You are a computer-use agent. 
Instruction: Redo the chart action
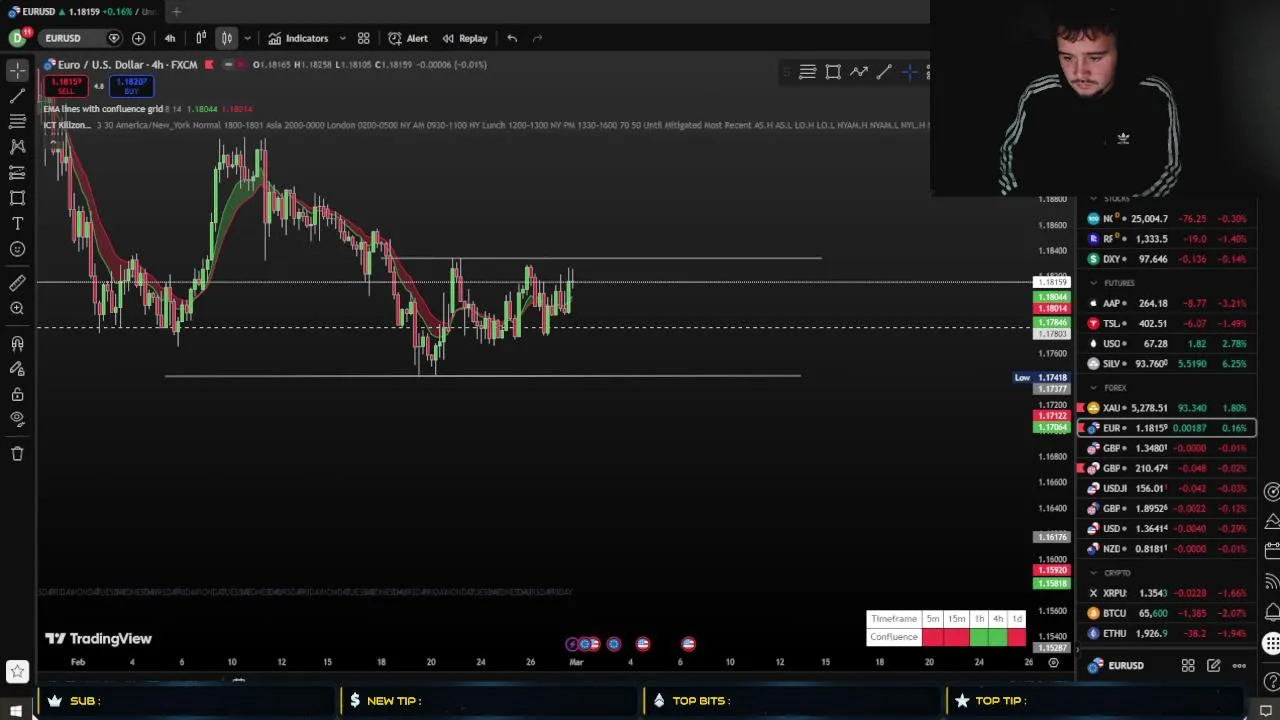537,38
